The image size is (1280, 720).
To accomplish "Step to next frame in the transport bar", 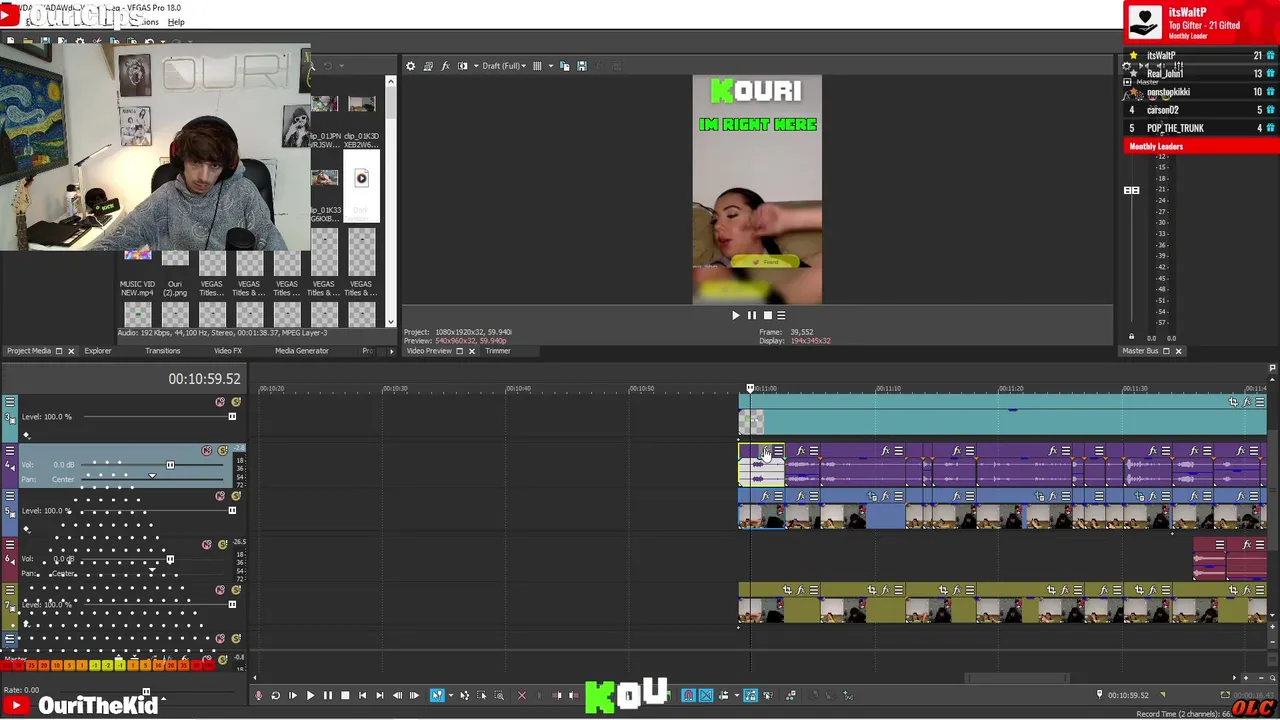I will [x=414, y=695].
